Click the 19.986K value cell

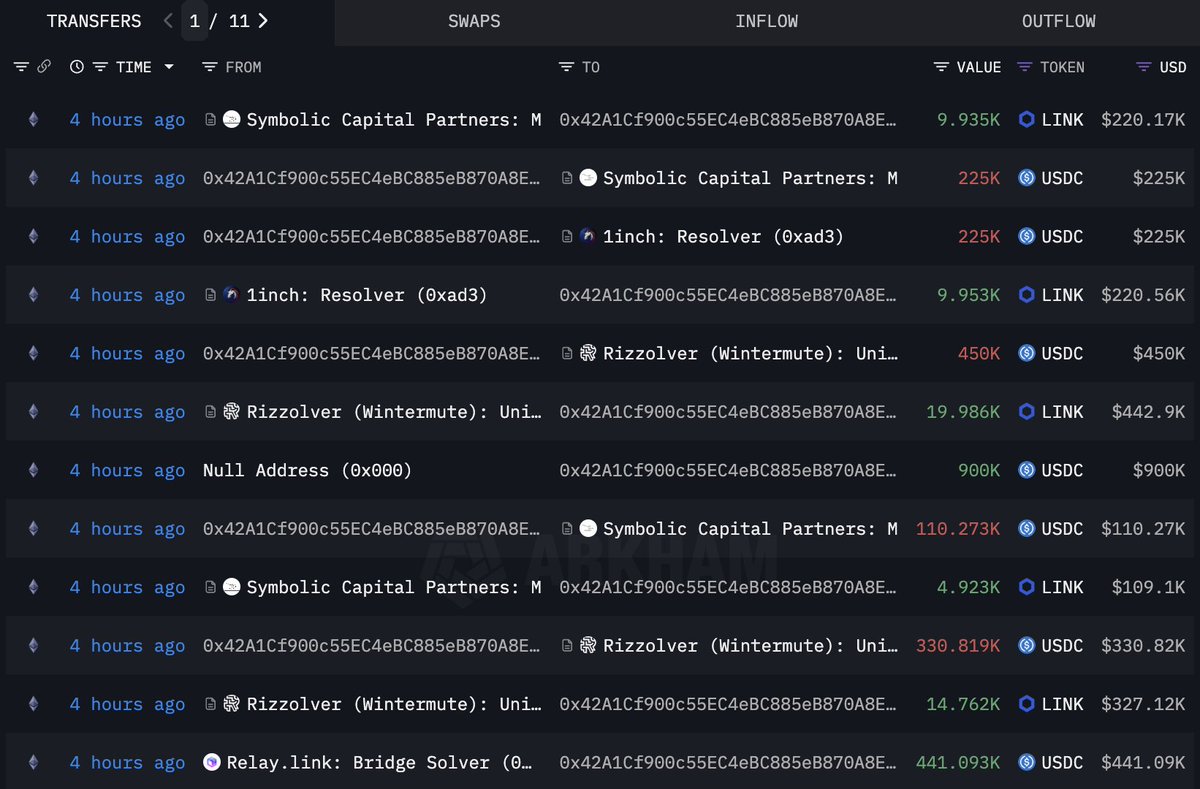[963, 411]
